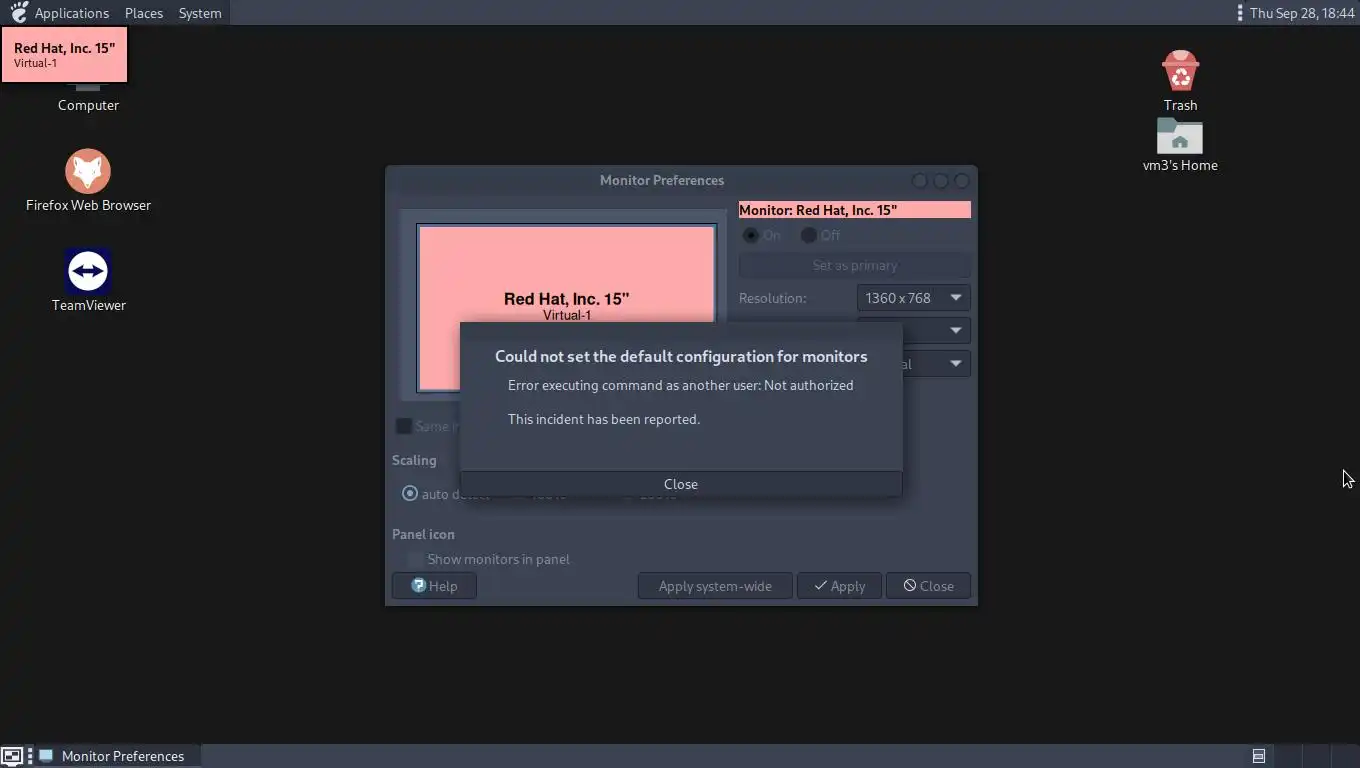Click the show desktop icon in bottom panel
Image resolution: width=1360 pixels, height=768 pixels.
click(12, 756)
